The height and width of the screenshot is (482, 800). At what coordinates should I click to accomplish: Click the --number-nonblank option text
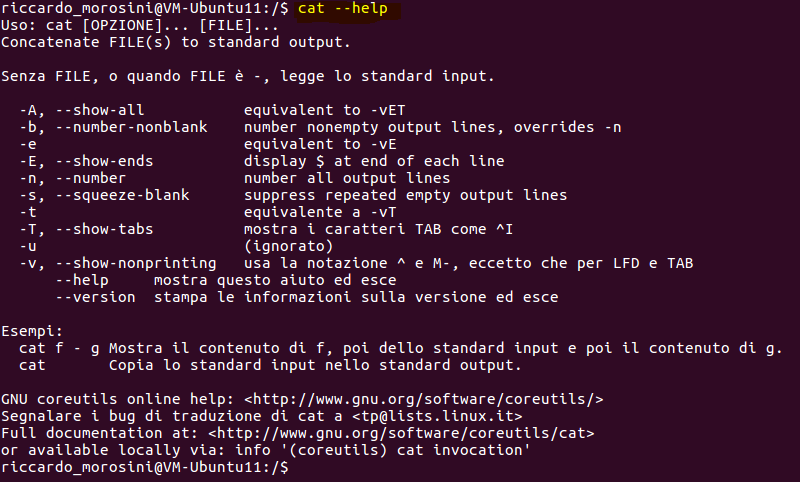(132, 127)
